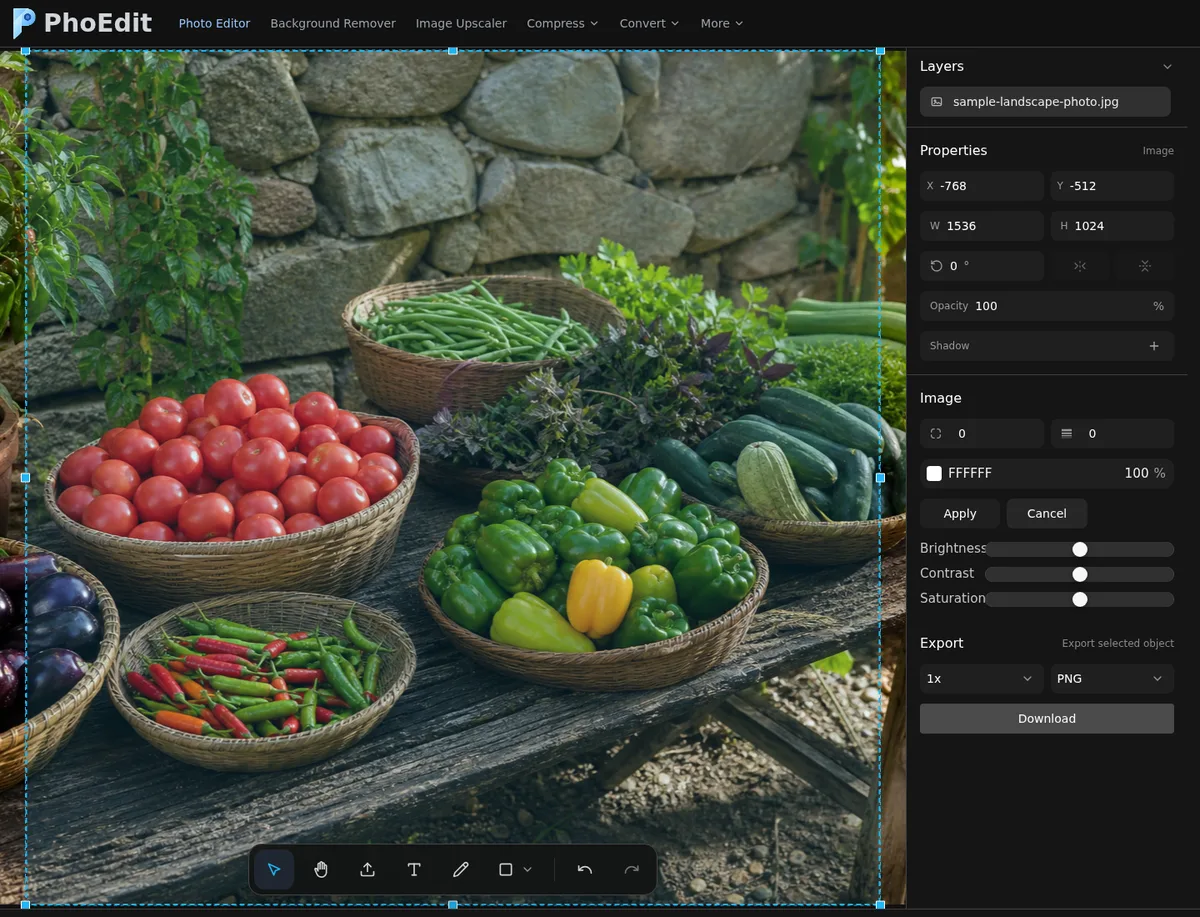The height and width of the screenshot is (917, 1200).
Task: Click the corner radius value field
Action: [982, 434]
